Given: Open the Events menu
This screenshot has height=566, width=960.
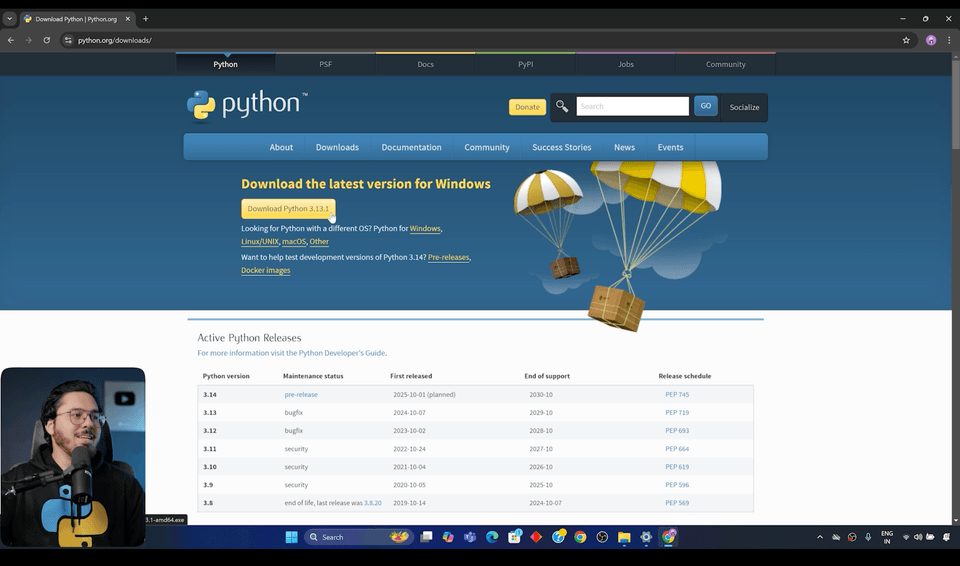Looking at the screenshot, I should (670, 147).
